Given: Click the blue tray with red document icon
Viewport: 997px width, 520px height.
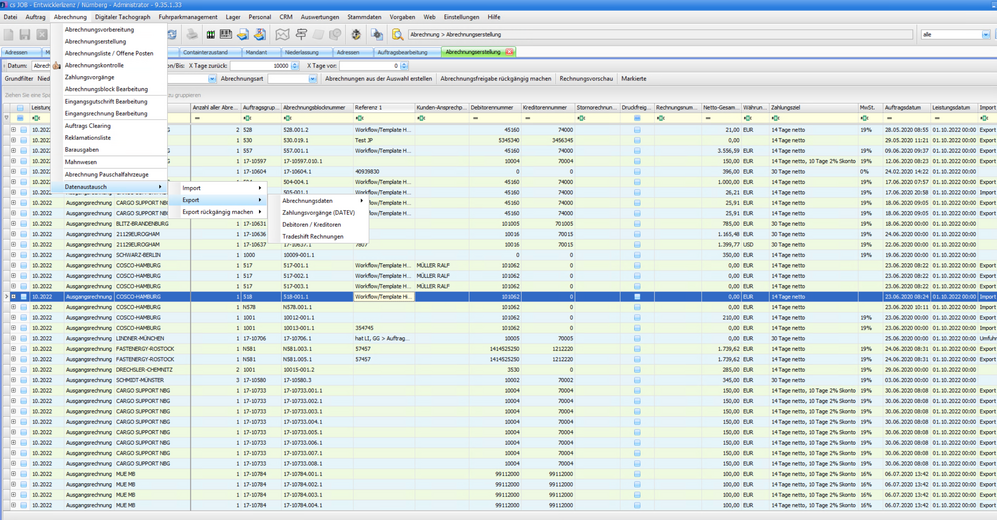Looking at the screenshot, I should pyautogui.click(x=259, y=34).
